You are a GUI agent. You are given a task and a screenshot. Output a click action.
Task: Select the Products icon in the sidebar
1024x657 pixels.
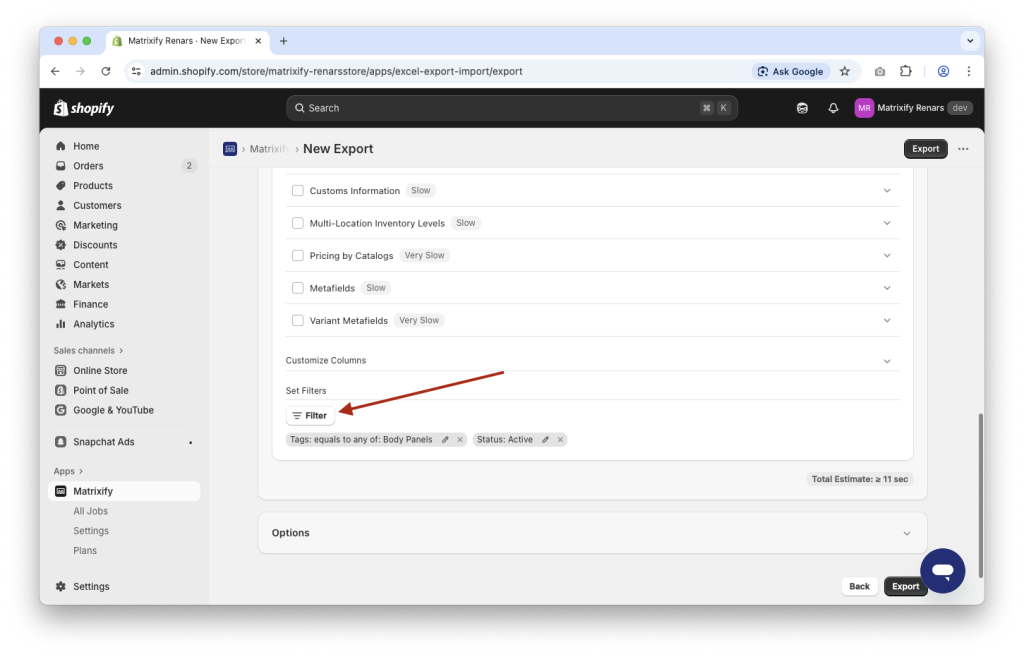click(x=62, y=185)
